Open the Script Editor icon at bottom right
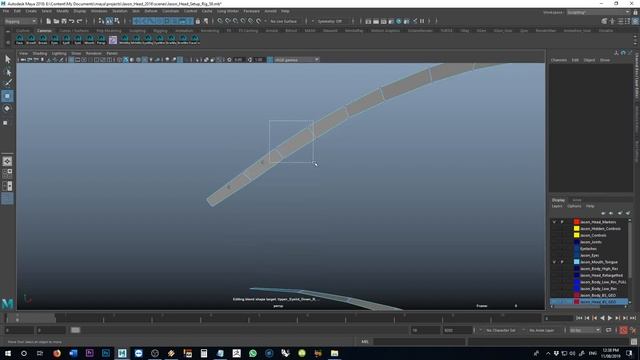The width and height of the screenshot is (640, 360). coord(634,342)
